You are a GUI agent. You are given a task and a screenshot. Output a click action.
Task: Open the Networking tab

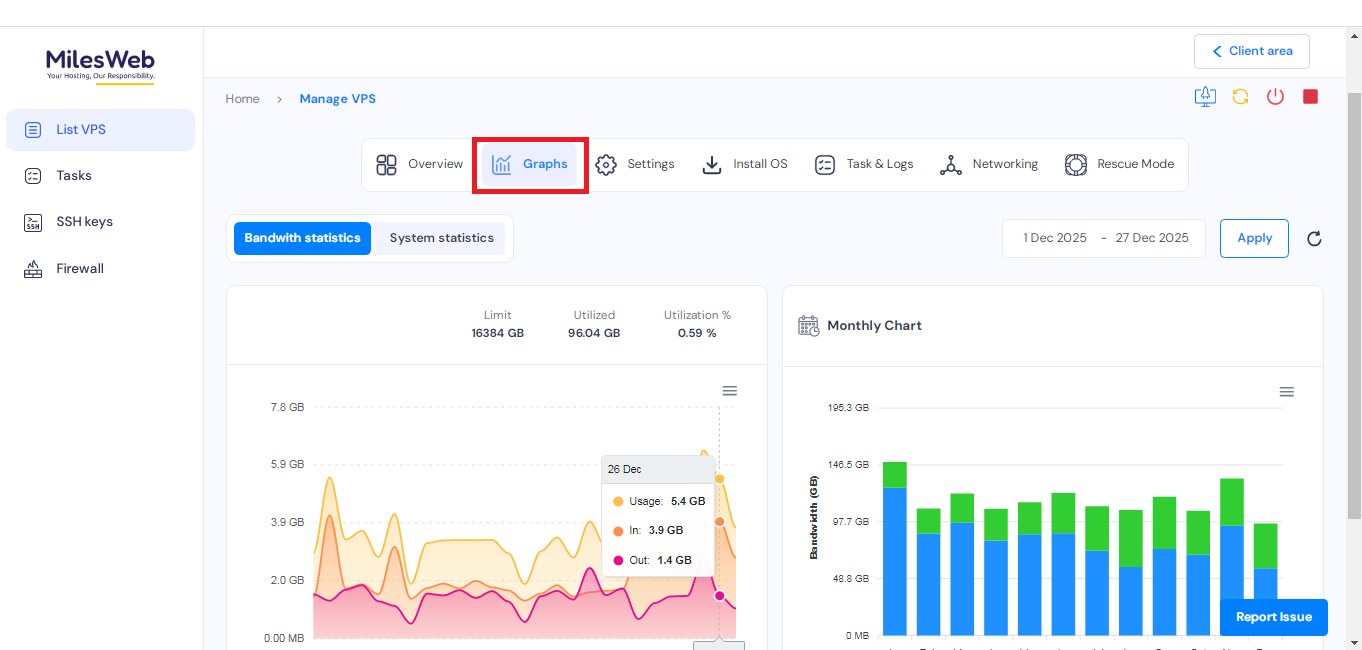[989, 164]
